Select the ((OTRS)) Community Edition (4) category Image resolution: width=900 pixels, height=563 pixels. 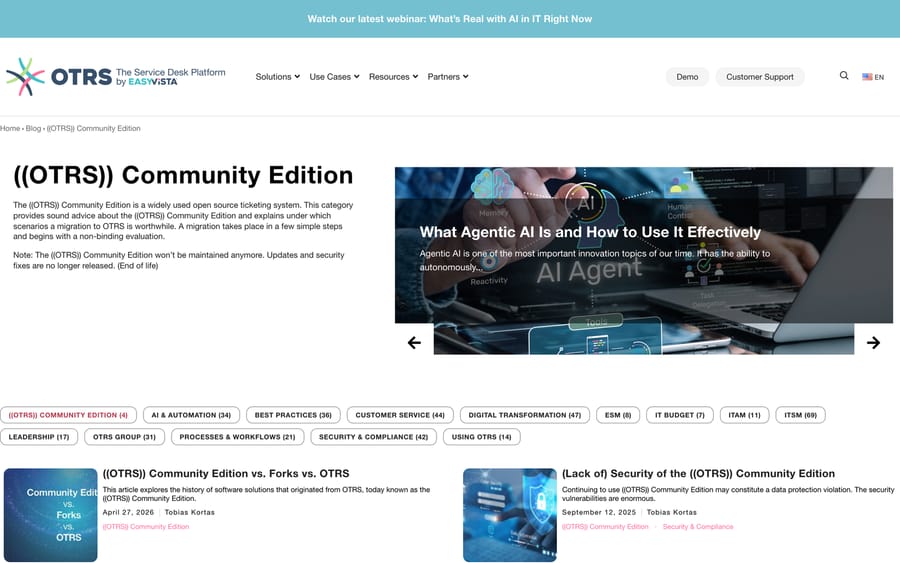68,415
